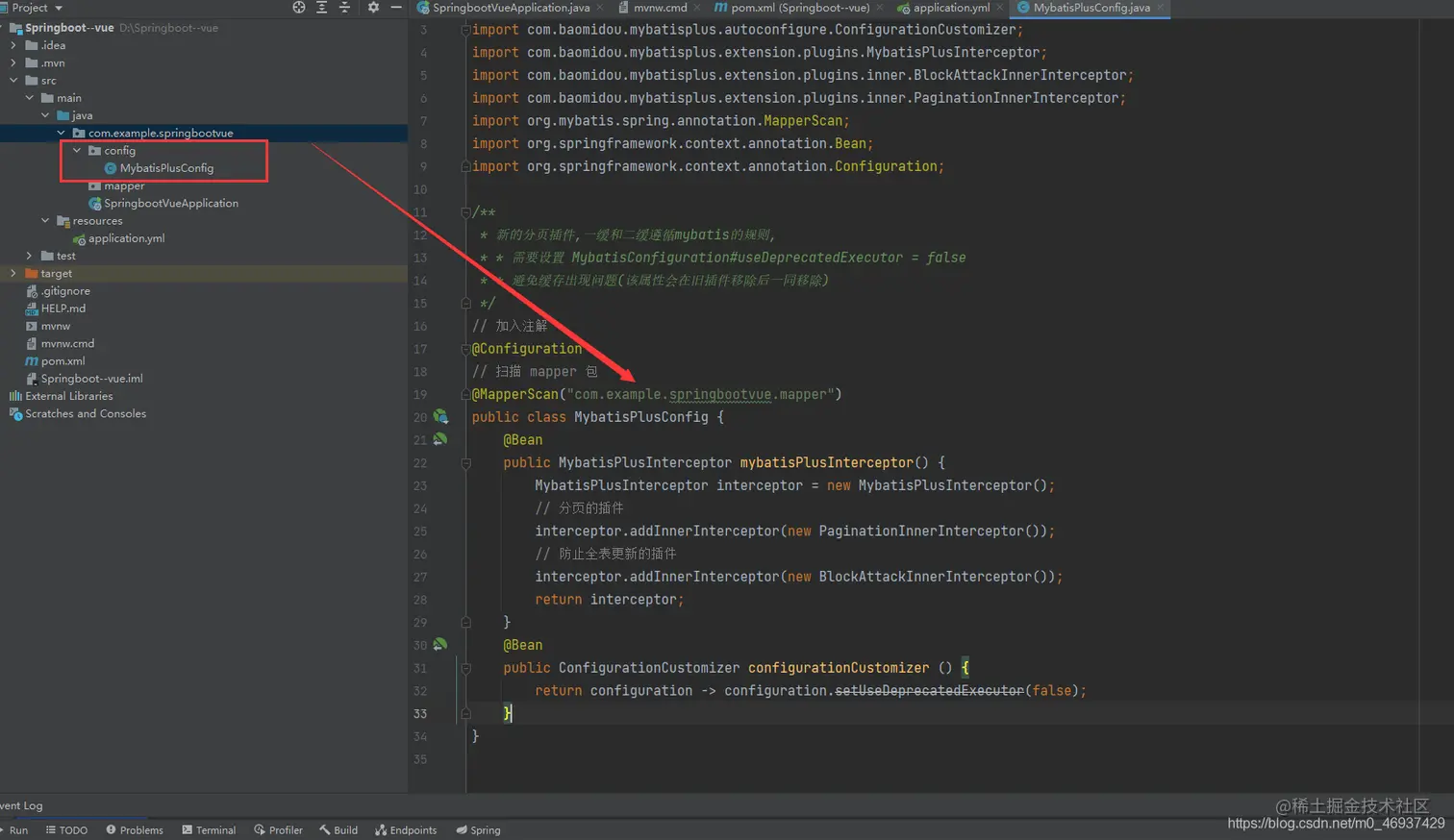Expand the test folder

point(29,256)
